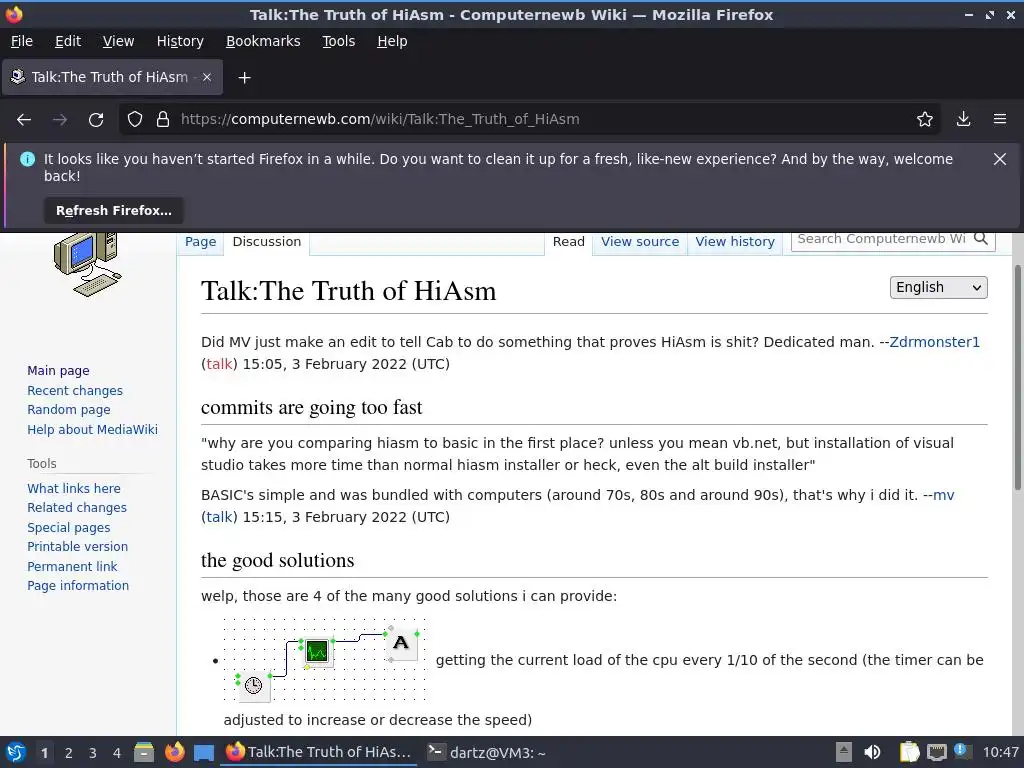This screenshot has height=768, width=1024.
Task: Launch the file manager from the taskbar
Action: point(144,752)
